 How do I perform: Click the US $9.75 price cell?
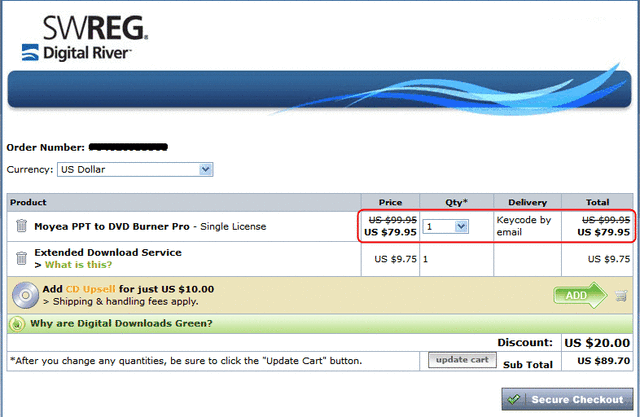click(395, 259)
